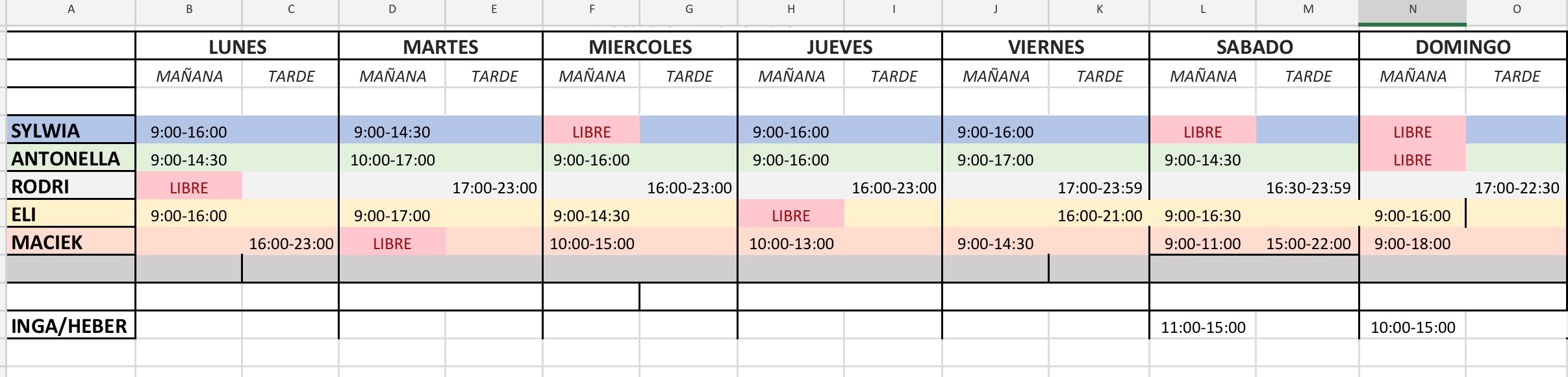1568x377 pixels.
Task: Select the column N header
Action: point(1412,10)
